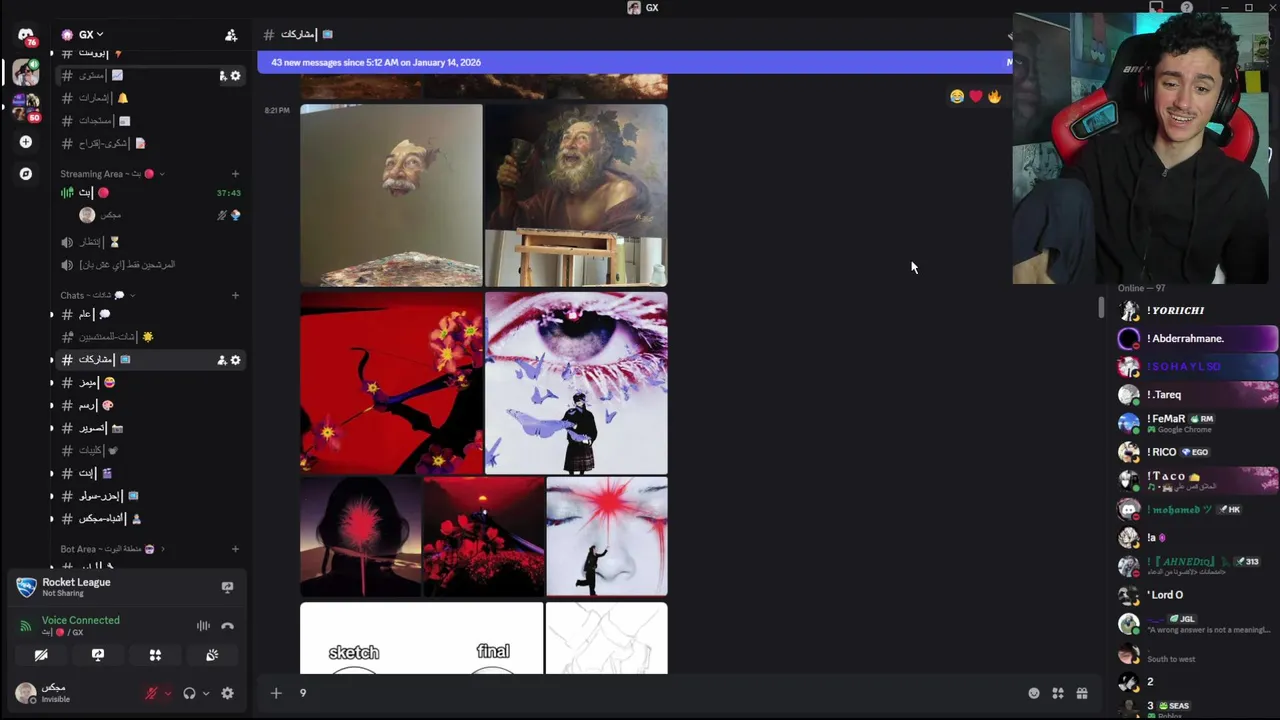
Task: Open the إحزر-سولو channel
Action: (x=150, y=496)
